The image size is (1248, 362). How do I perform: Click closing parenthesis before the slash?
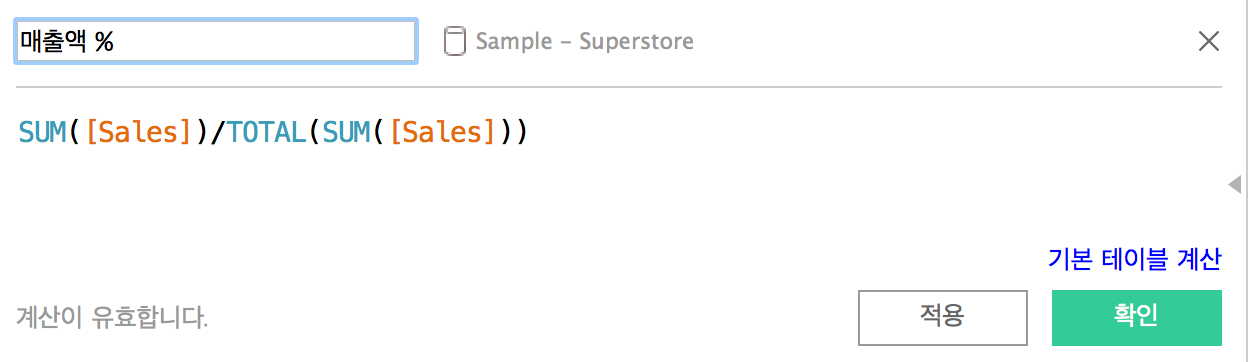tap(201, 131)
